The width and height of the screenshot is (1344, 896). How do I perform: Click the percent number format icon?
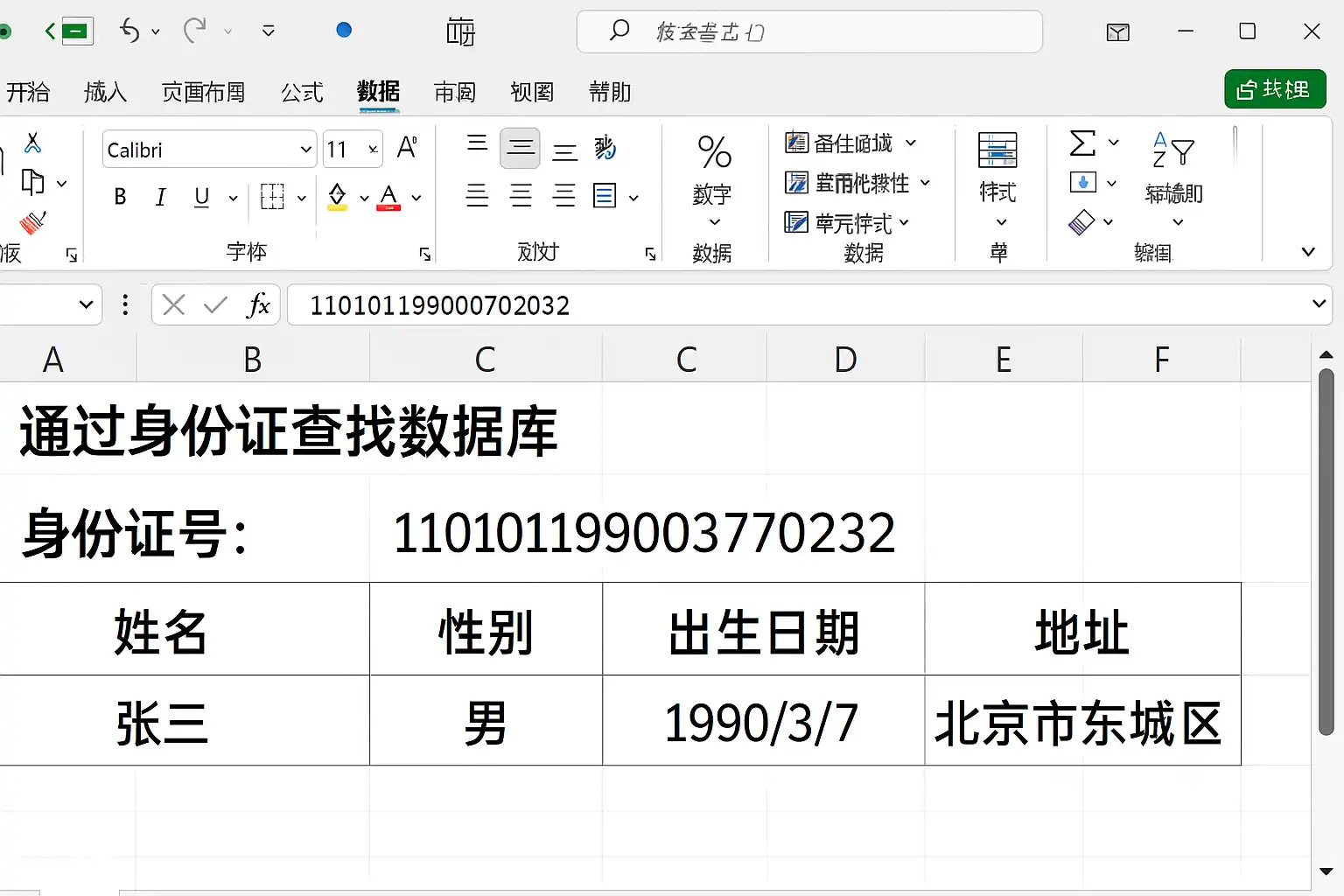[x=714, y=151]
